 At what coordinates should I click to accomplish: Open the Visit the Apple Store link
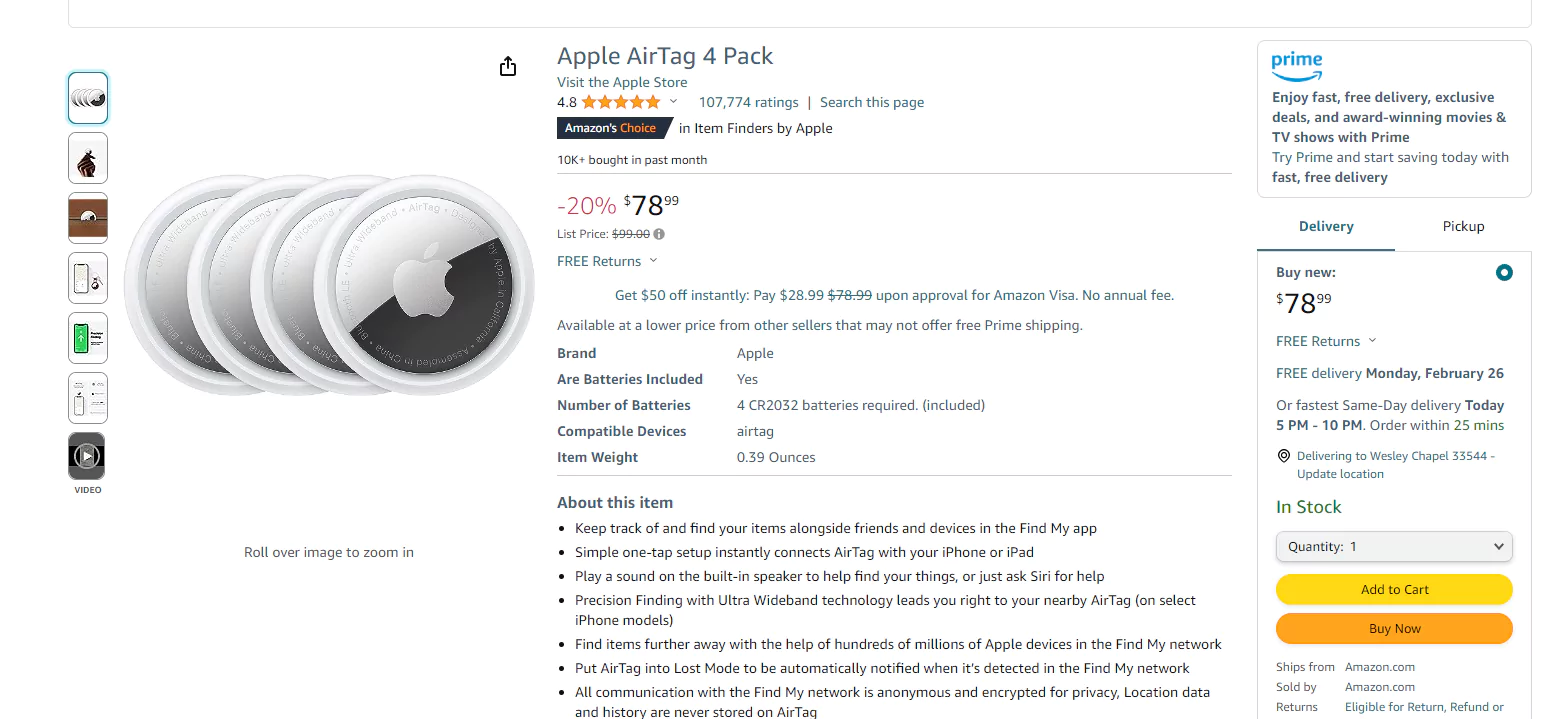pos(621,82)
